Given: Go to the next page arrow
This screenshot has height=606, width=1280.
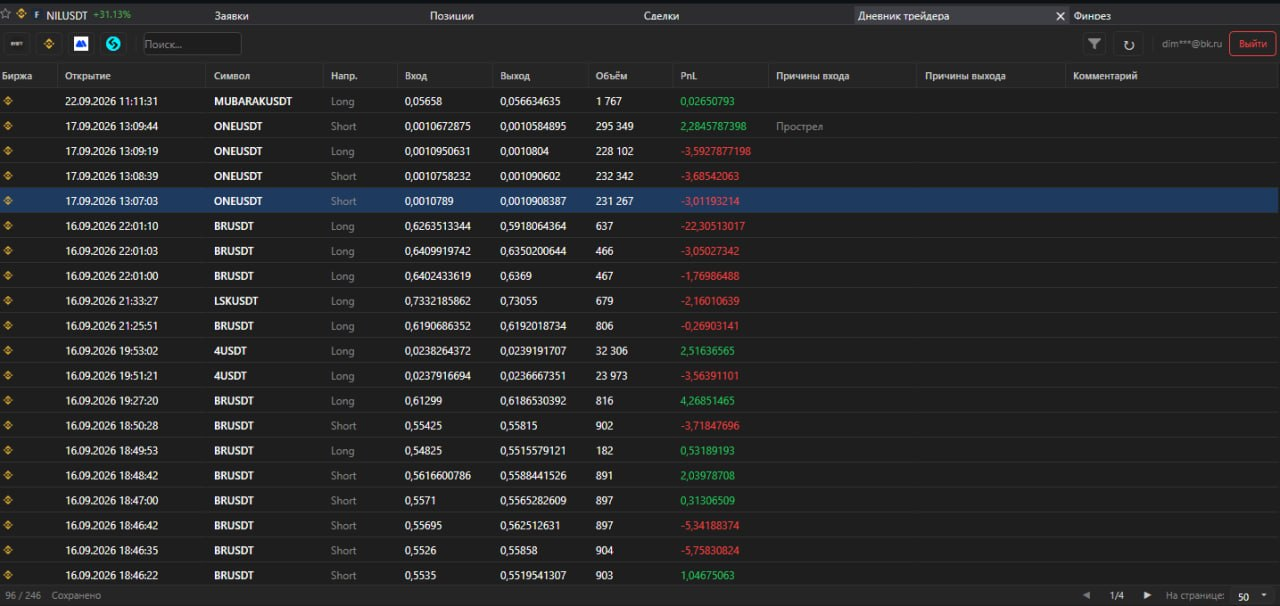Looking at the screenshot, I should [1147, 596].
